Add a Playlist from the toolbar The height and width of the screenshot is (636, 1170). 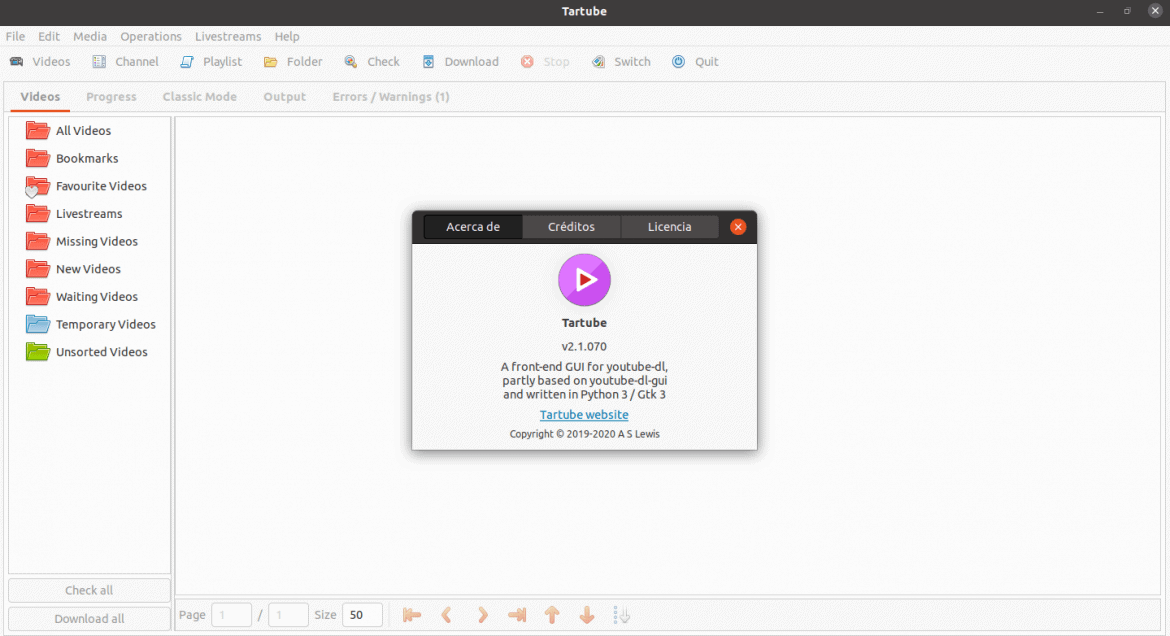(x=187, y=62)
